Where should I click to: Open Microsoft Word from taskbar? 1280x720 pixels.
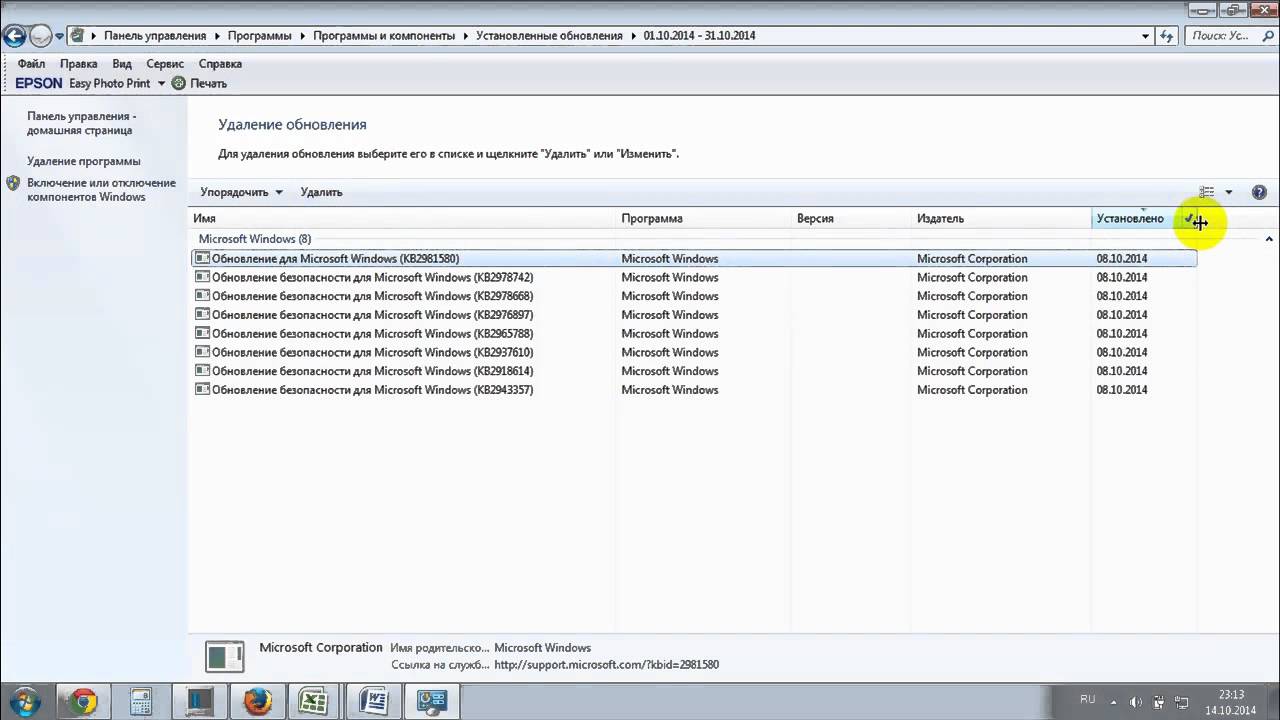tap(373, 701)
